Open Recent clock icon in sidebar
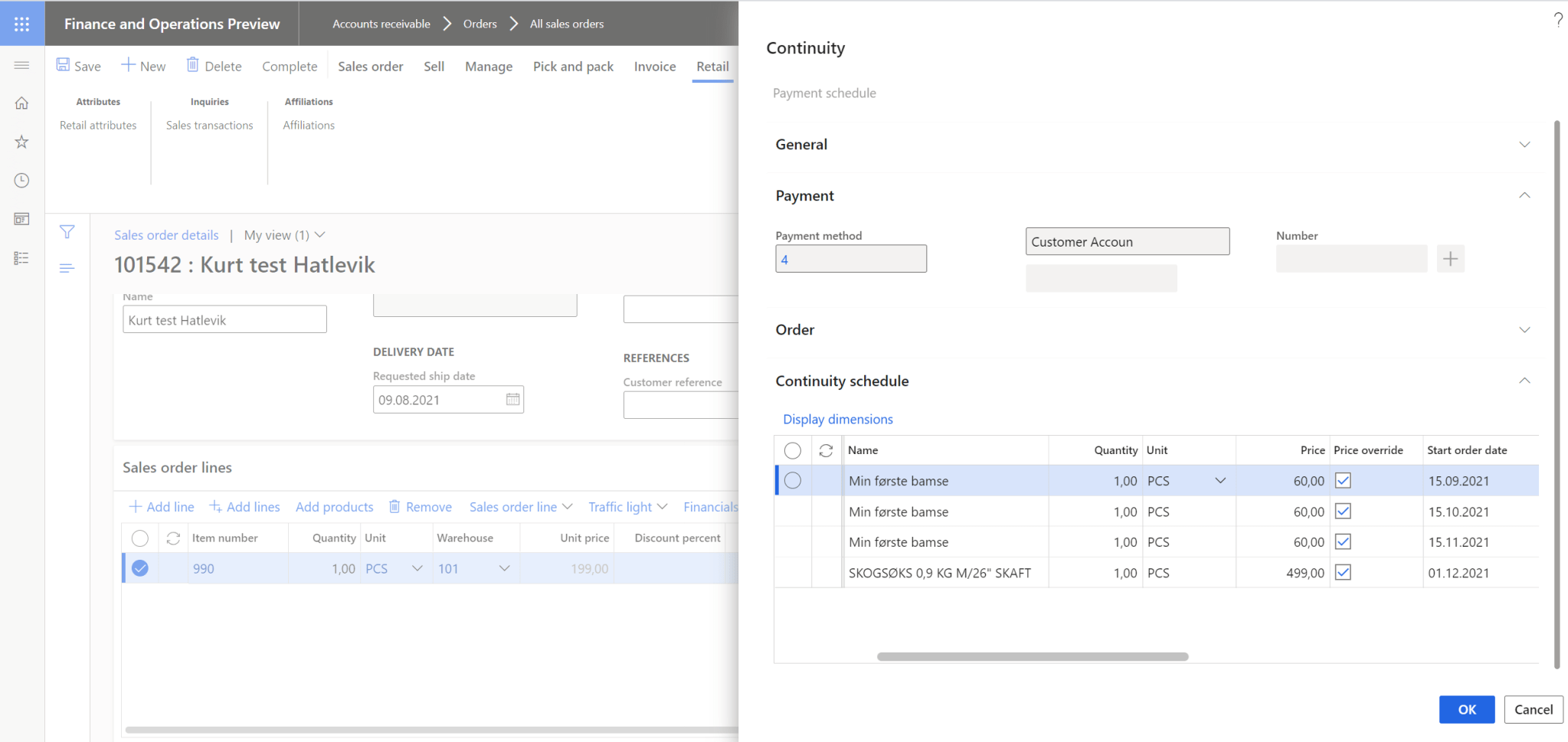This screenshot has height=742, width=1568. pos(21,181)
